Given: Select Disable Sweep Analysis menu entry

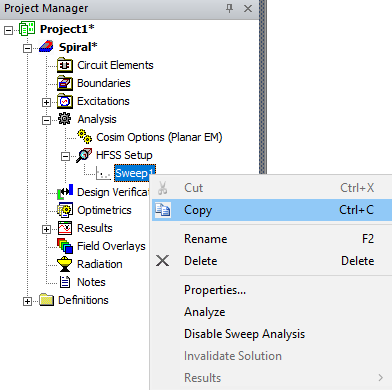Looking at the screenshot, I should pos(272,334).
